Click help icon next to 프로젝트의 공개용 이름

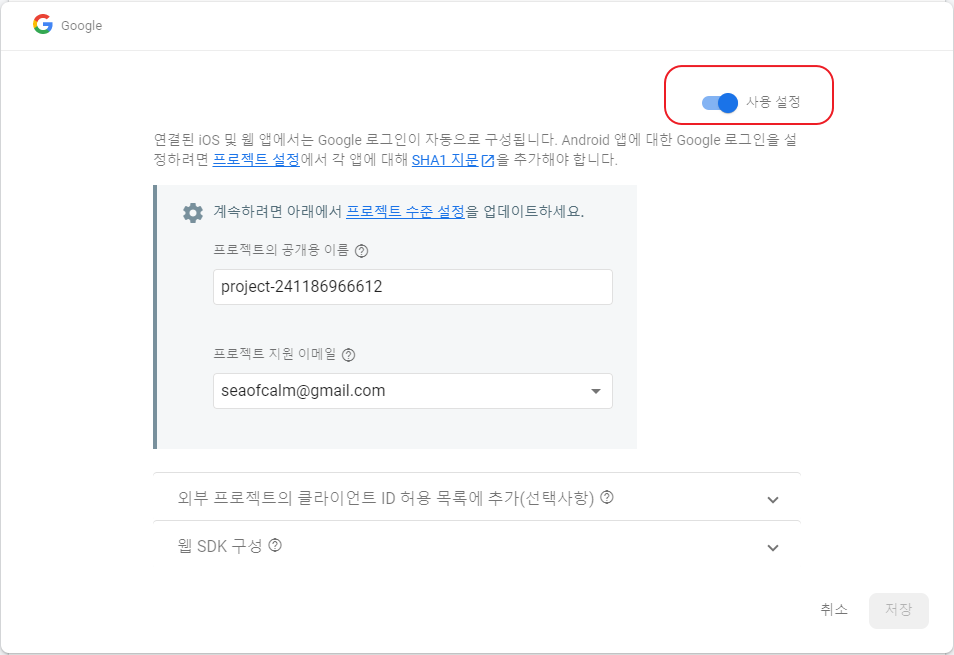361,251
